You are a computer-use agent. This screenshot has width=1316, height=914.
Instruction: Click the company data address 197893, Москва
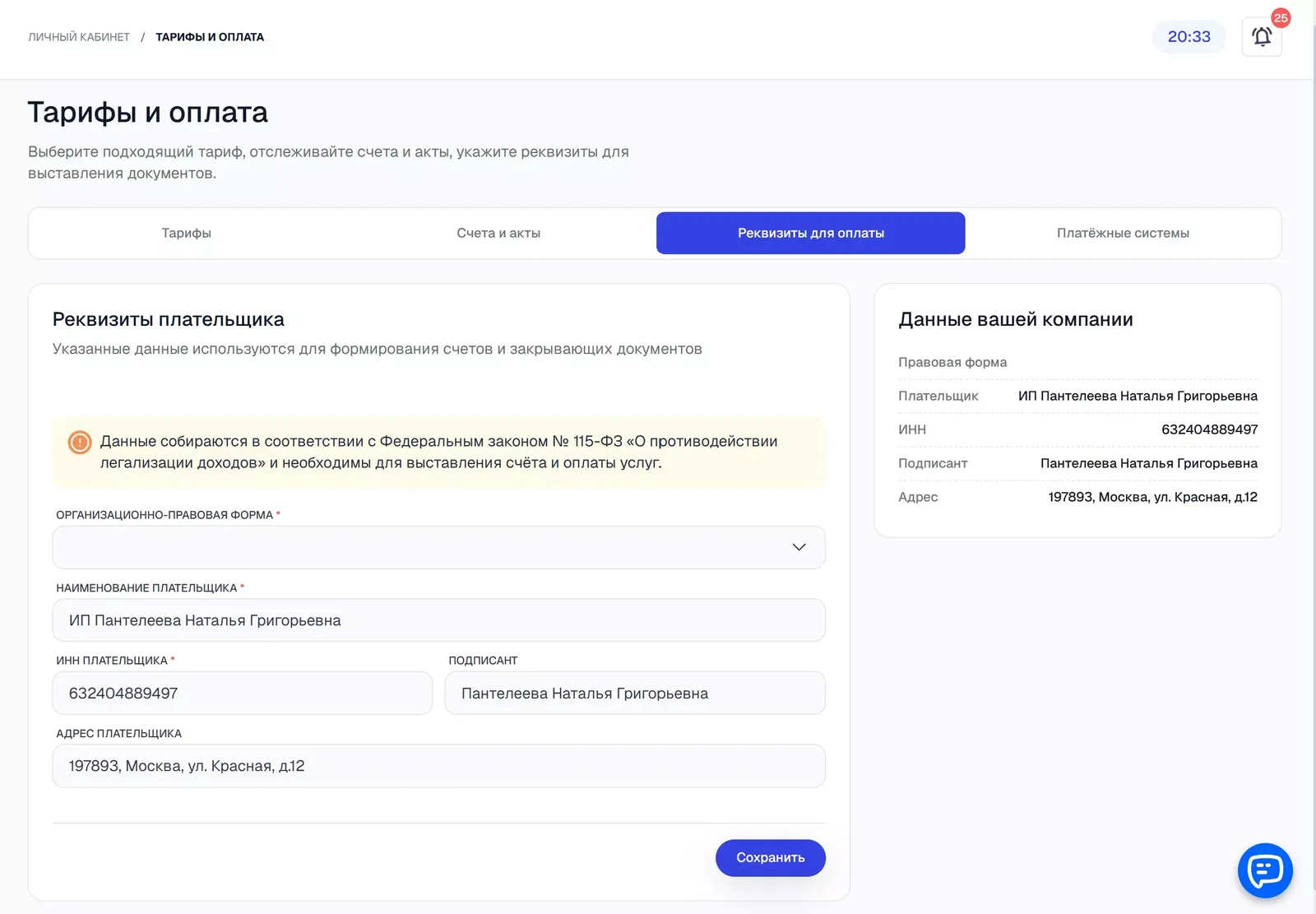[x=1152, y=497]
